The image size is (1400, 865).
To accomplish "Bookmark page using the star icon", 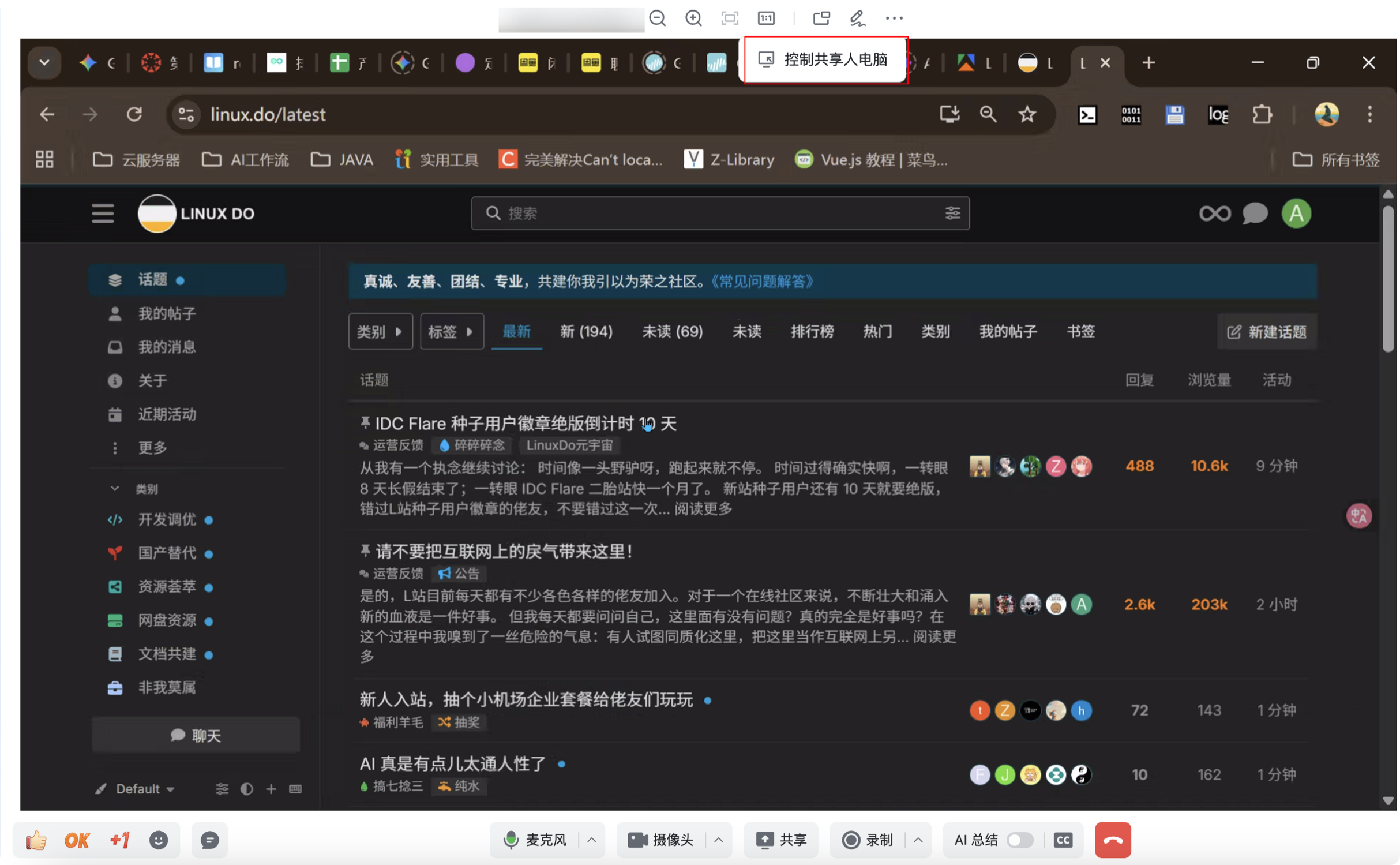I will 1027,114.
